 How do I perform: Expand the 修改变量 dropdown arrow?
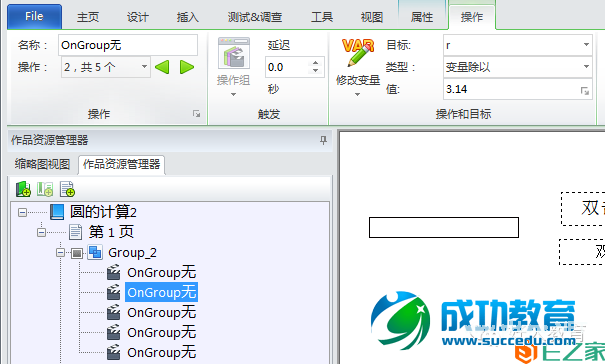coord(357,94)
